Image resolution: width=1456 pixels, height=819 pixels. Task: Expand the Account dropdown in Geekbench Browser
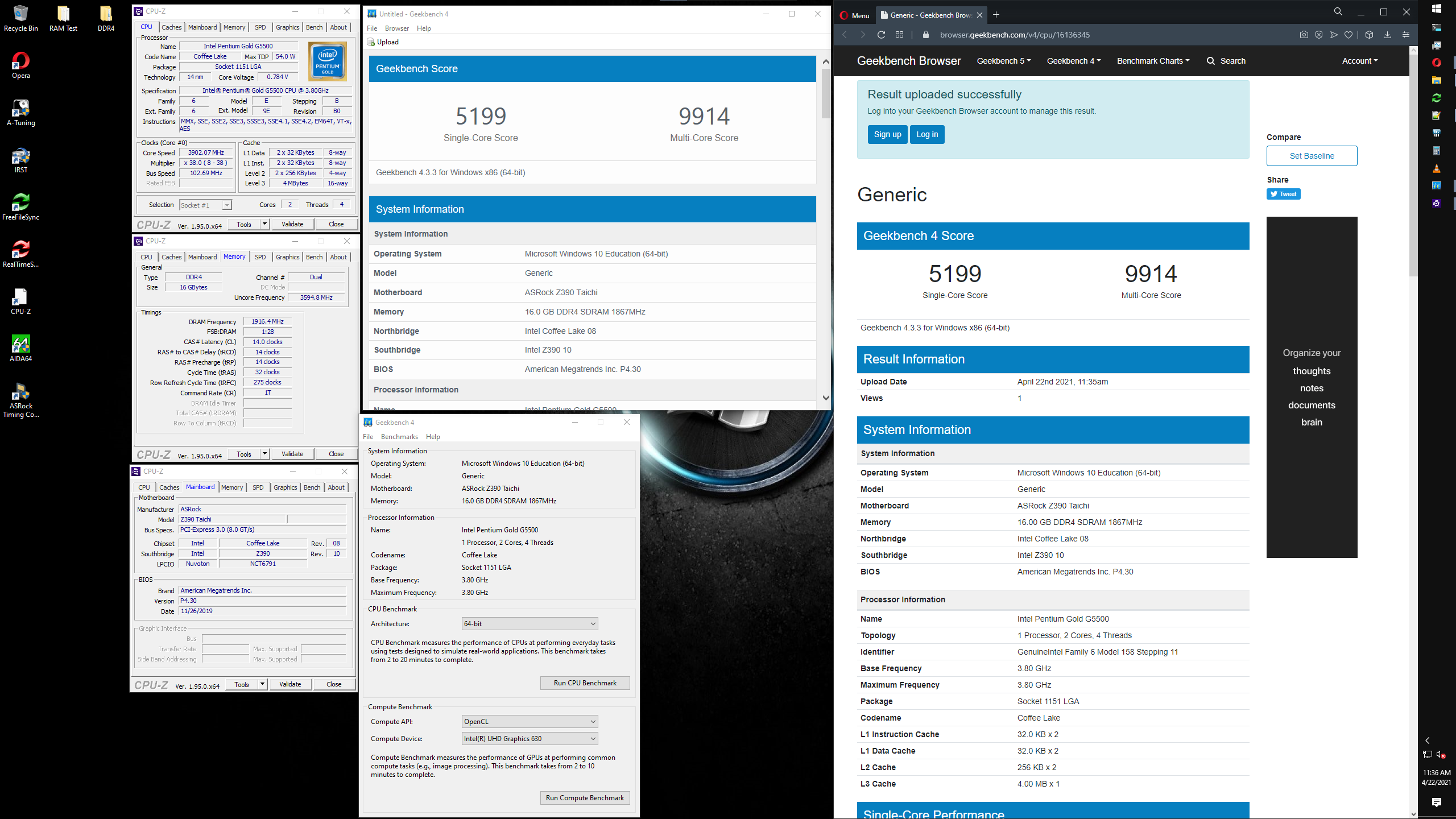click(1360, 61)
